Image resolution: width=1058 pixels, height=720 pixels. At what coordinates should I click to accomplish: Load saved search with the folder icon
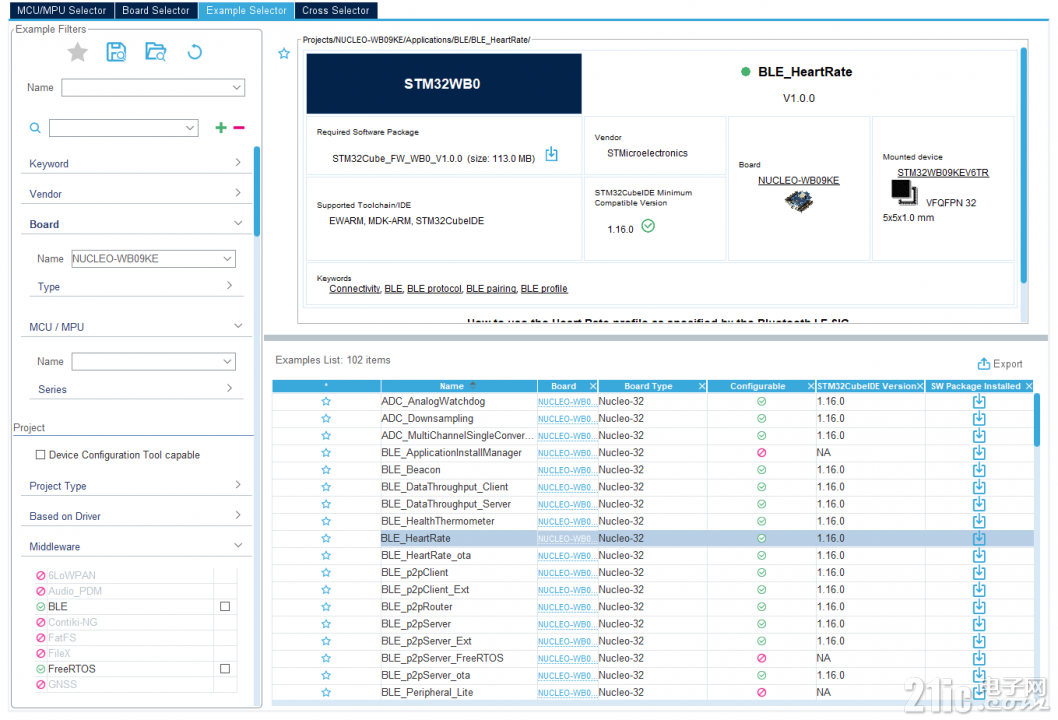156,52
